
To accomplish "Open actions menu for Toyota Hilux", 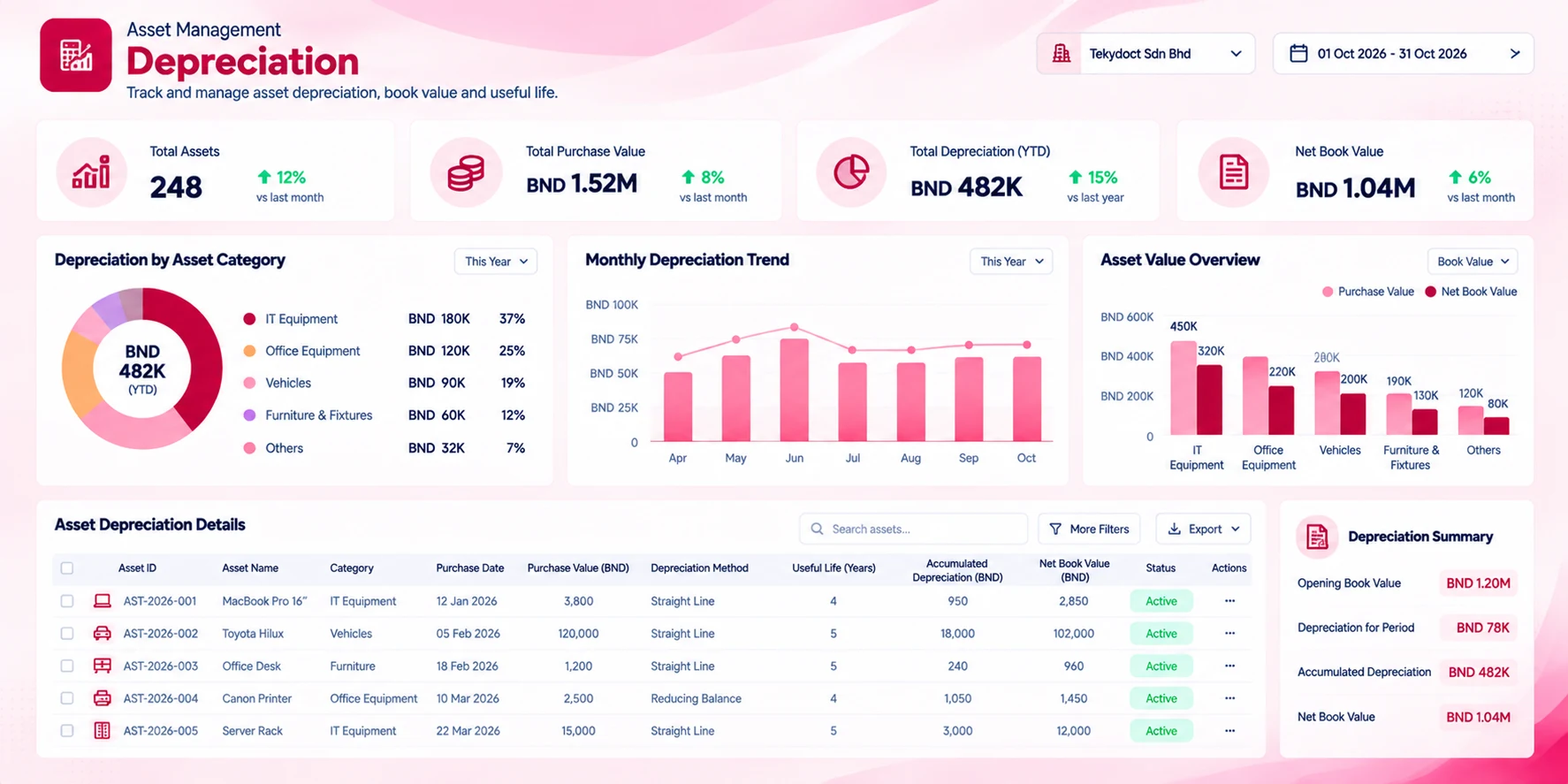I will (1229, 634).
